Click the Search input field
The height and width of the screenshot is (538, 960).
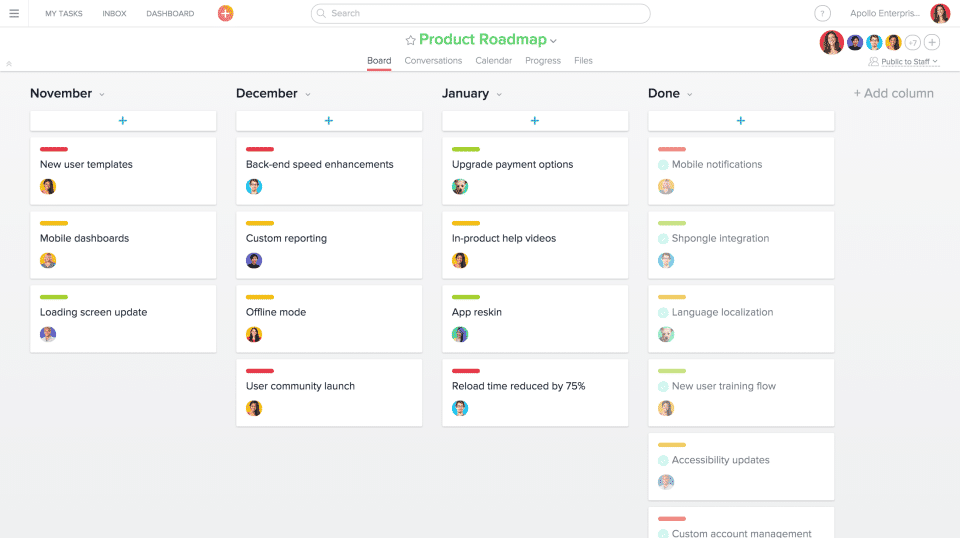coord(480,14)
